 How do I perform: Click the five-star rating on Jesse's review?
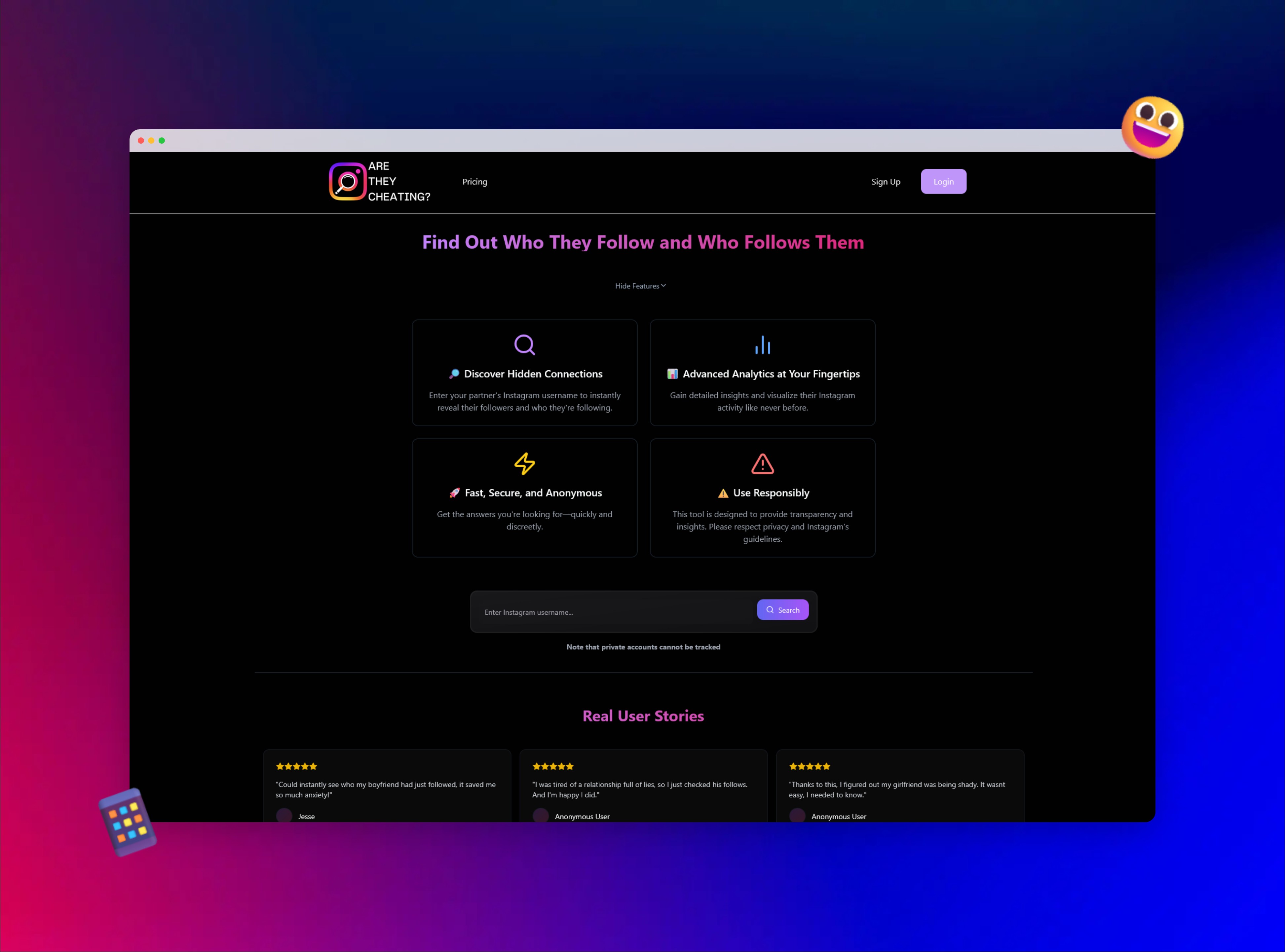point(296,766)
